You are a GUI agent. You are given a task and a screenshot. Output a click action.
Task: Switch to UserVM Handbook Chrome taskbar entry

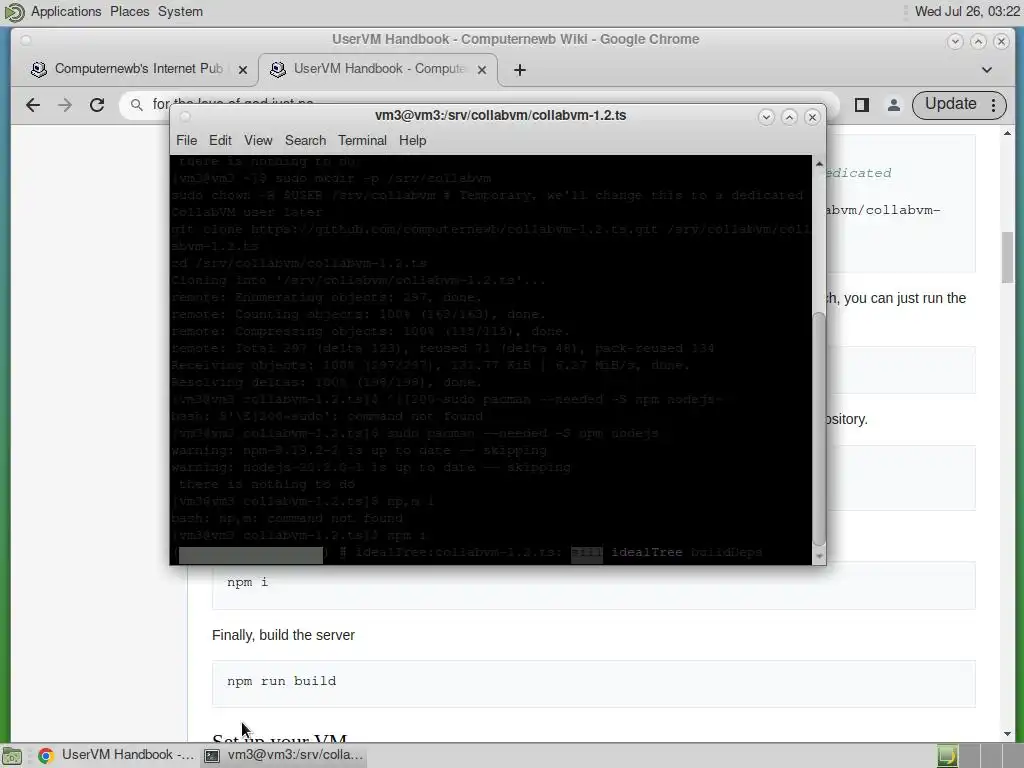(116, 755)
